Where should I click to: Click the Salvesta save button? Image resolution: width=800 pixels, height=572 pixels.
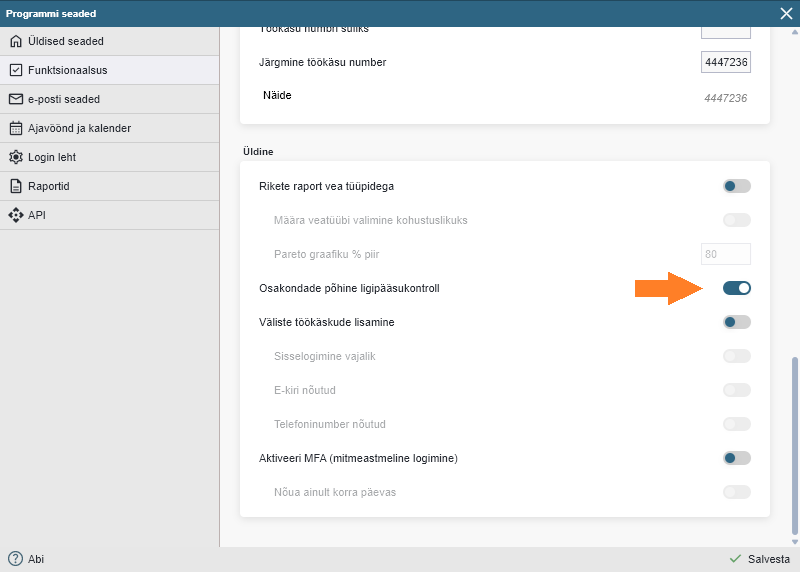pyautogui.click(x=760, y=559)
